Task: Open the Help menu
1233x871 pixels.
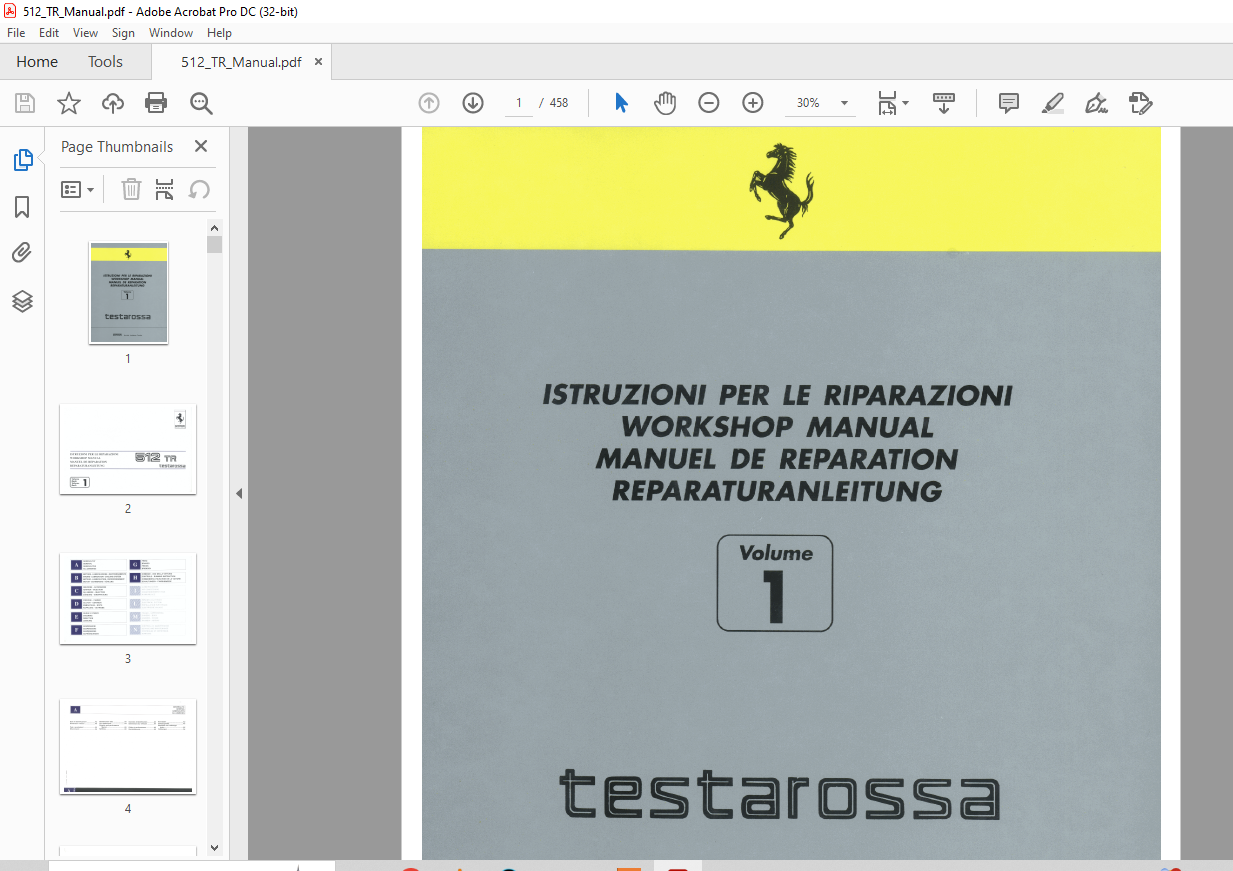Action: click(219, 33)
